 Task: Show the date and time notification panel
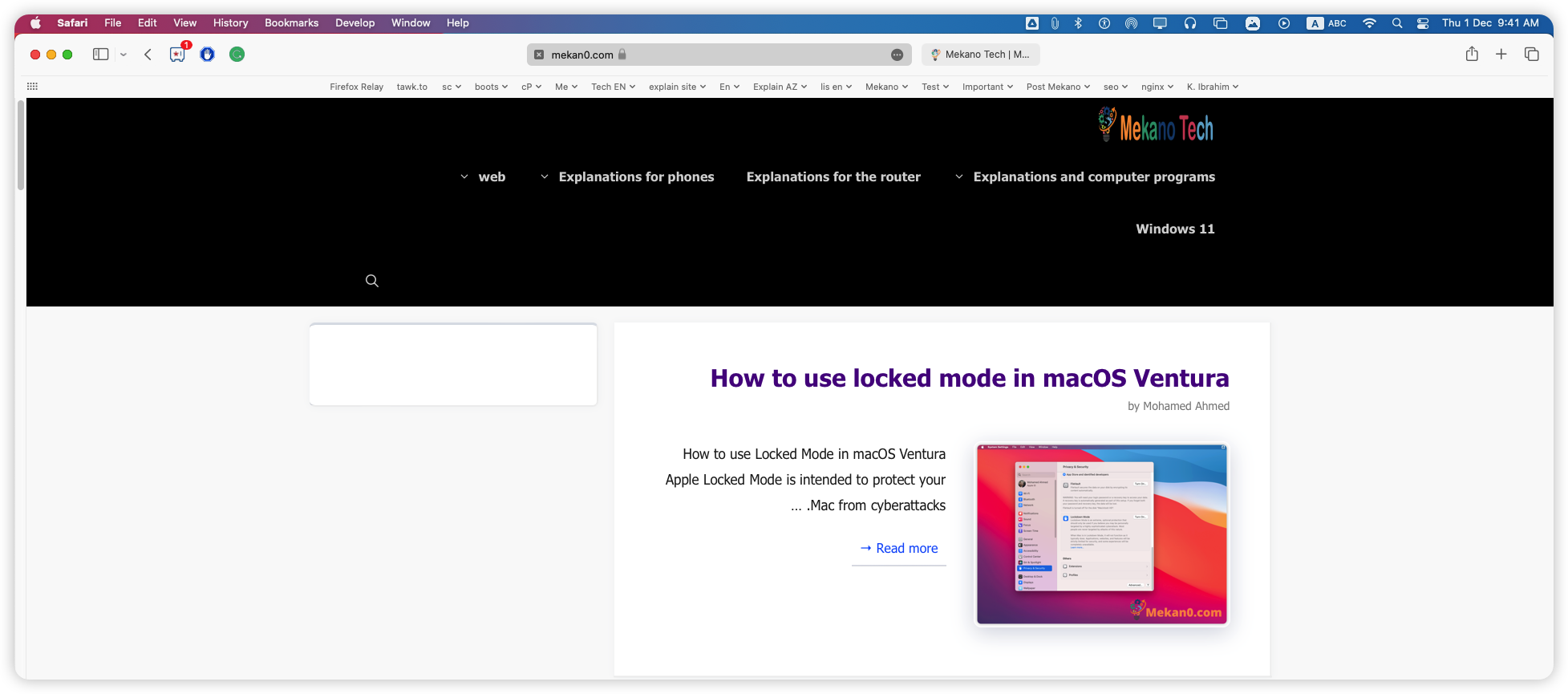click(1490, 23)
